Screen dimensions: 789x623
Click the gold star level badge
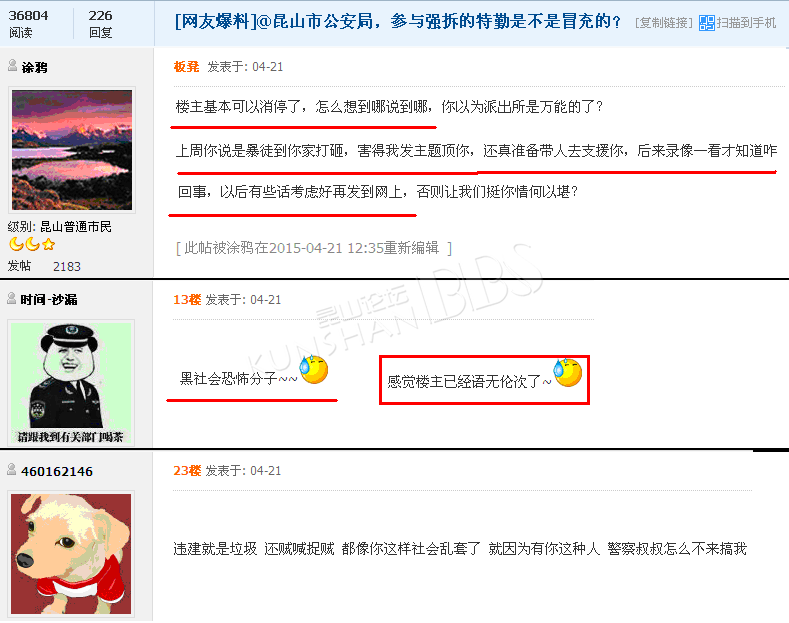pos(48,245)
